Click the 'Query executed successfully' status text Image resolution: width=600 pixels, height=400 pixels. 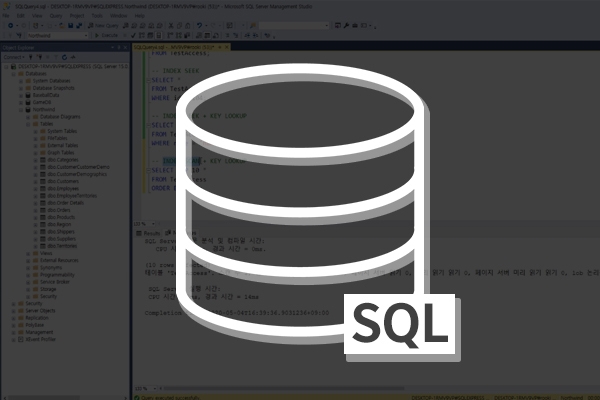170,398
